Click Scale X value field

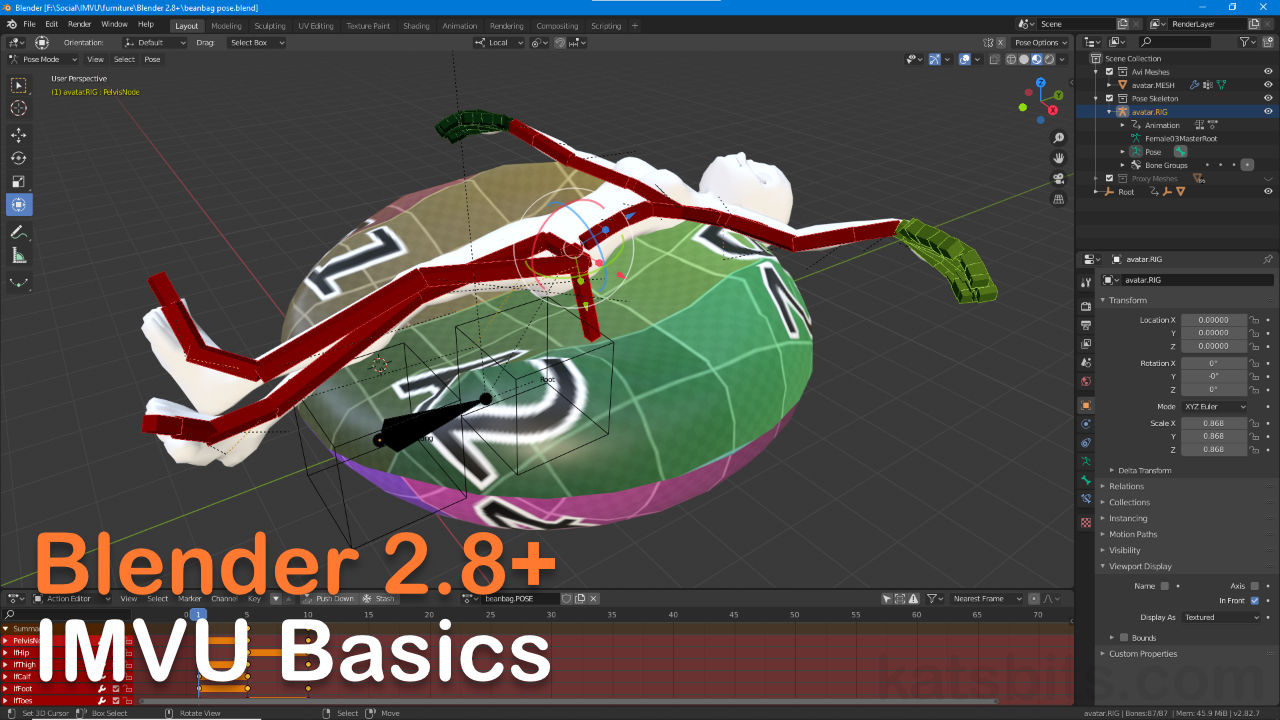click(x=1214, y=424)
